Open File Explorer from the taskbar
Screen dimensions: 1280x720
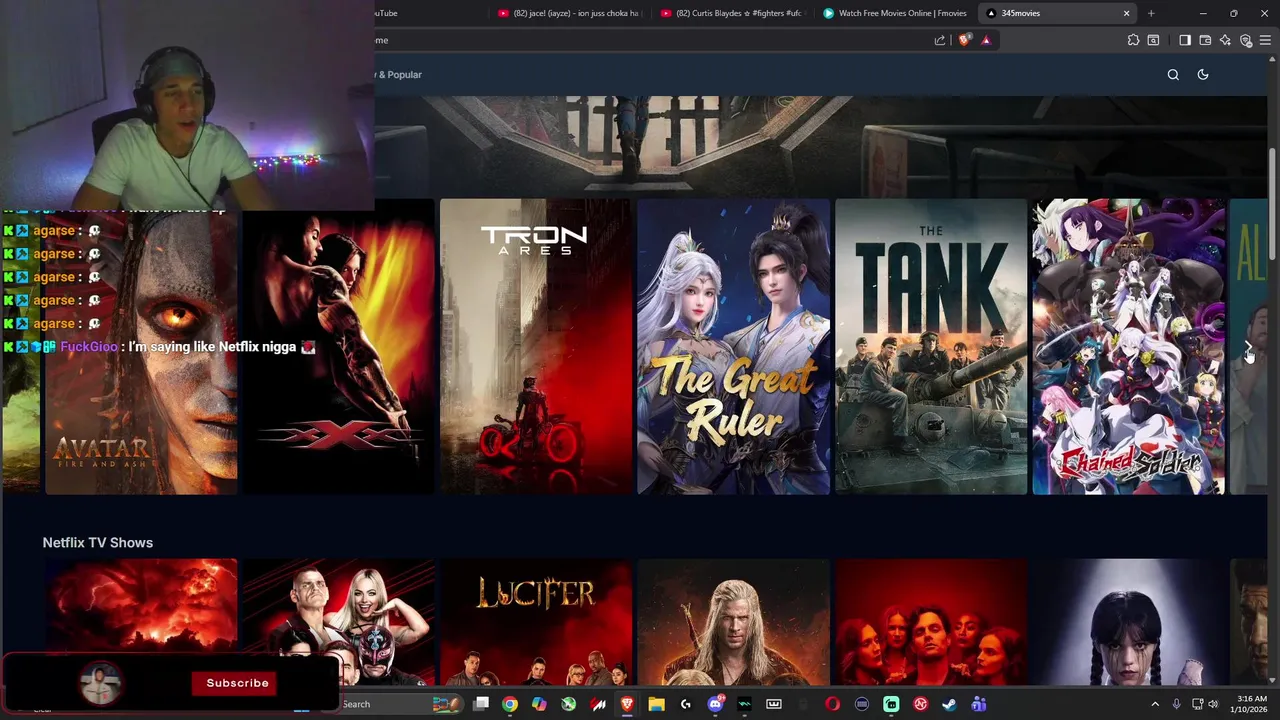[x=656, y=704]
